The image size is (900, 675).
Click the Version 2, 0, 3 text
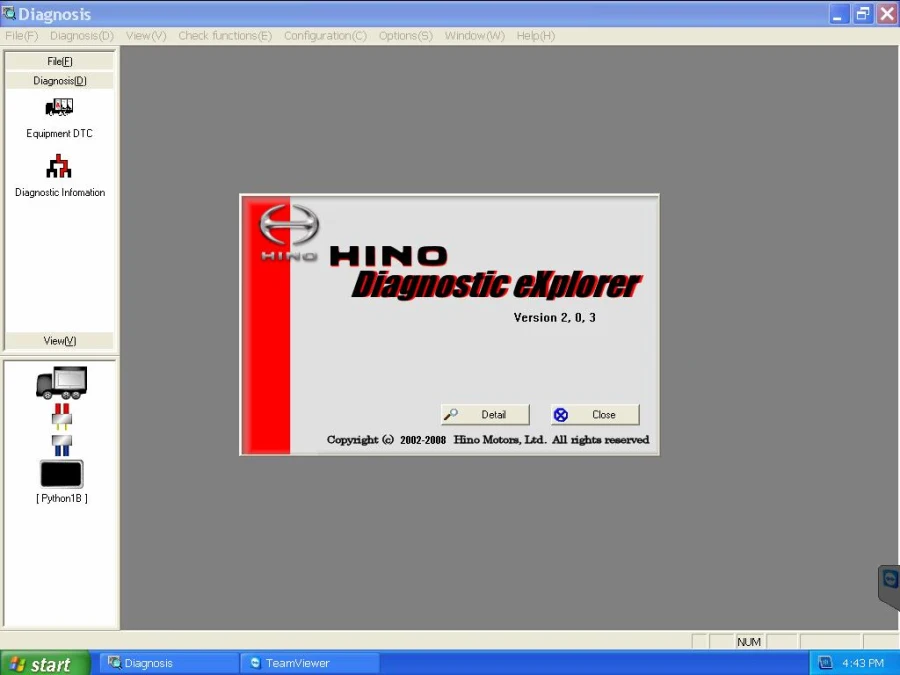tap(554, 317)
